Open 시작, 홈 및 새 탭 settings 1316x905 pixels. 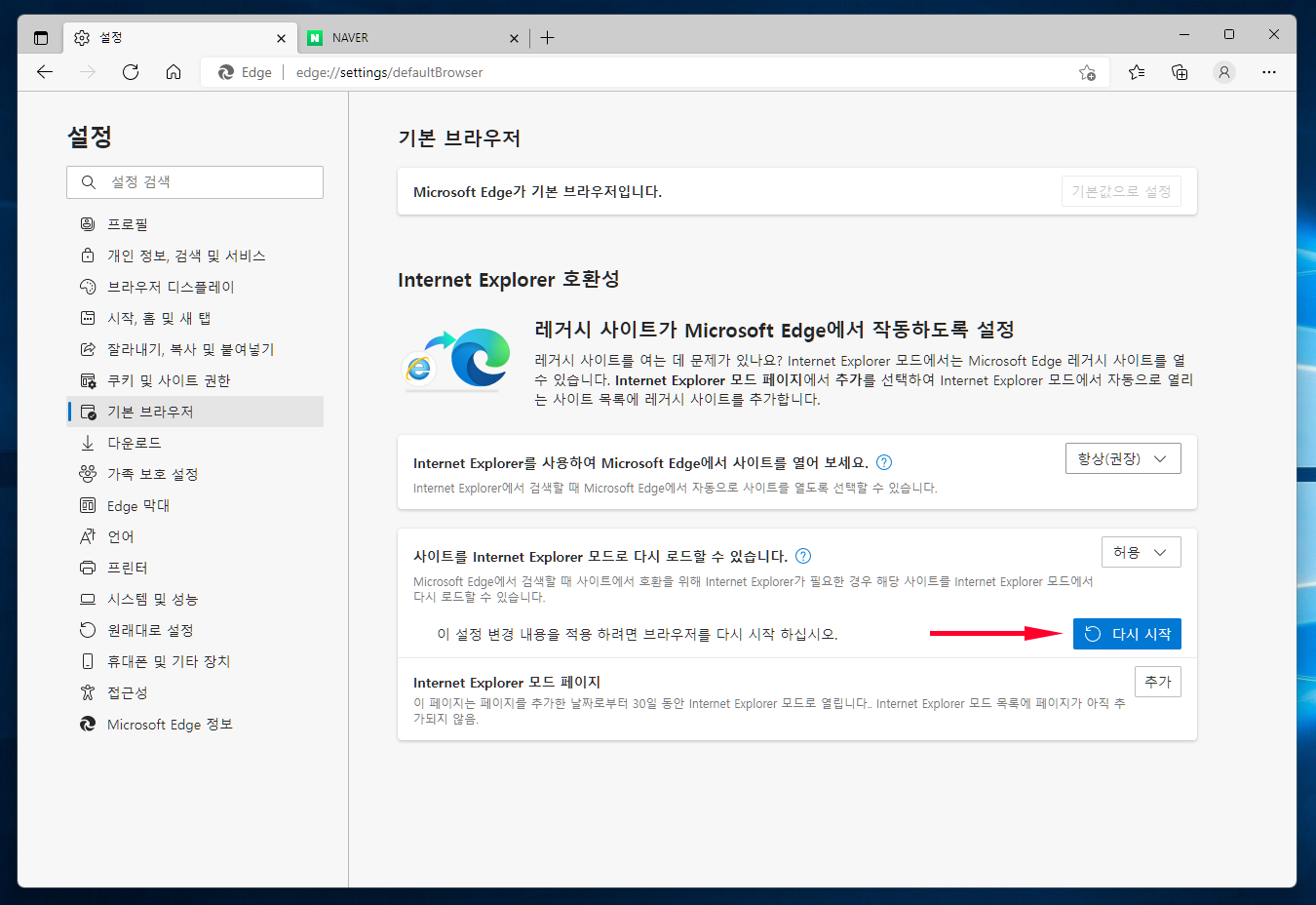coord(195,318)
